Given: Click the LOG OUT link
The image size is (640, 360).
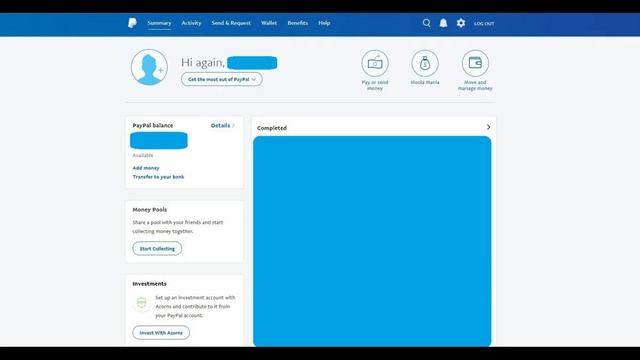Looking at the screenshot, I should (x=484, y=24).
